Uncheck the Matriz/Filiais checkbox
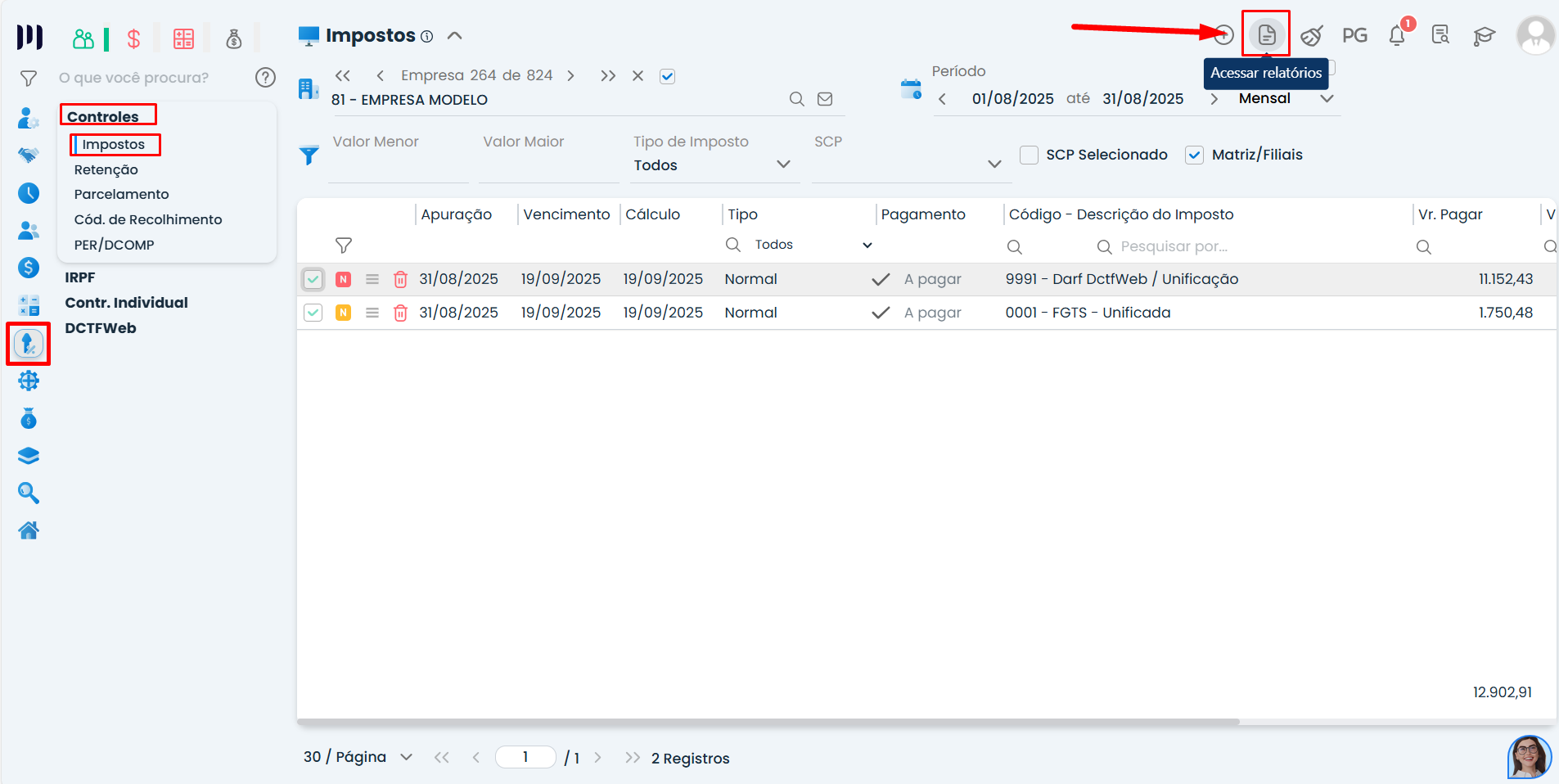Screen dimensions: 1559x784 click(1194, 155)
